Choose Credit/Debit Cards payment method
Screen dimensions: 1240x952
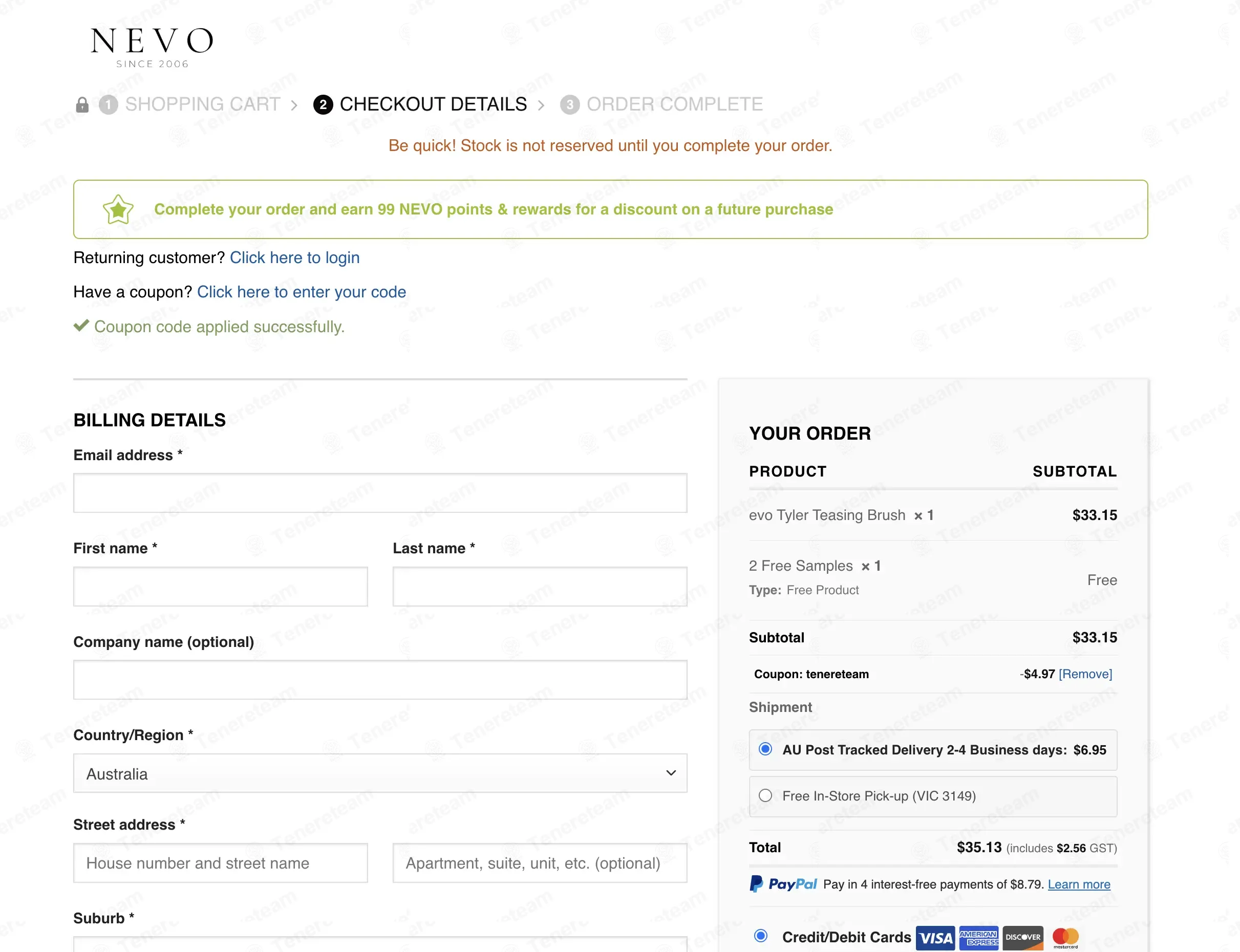[x=761, y=936]
